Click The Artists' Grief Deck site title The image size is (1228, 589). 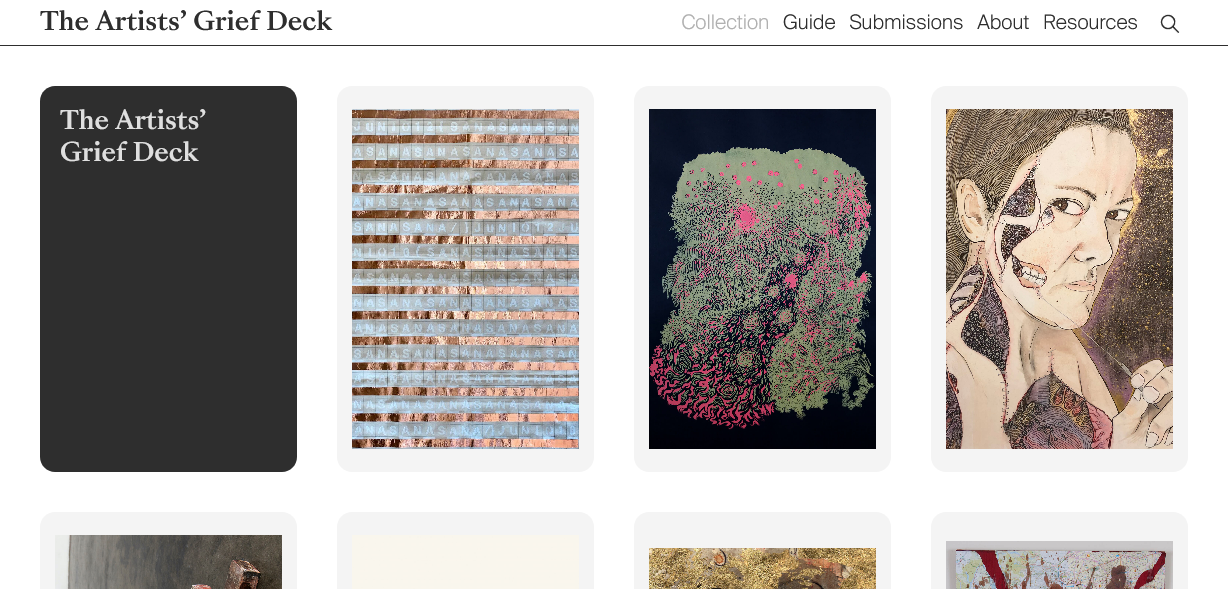186,21
